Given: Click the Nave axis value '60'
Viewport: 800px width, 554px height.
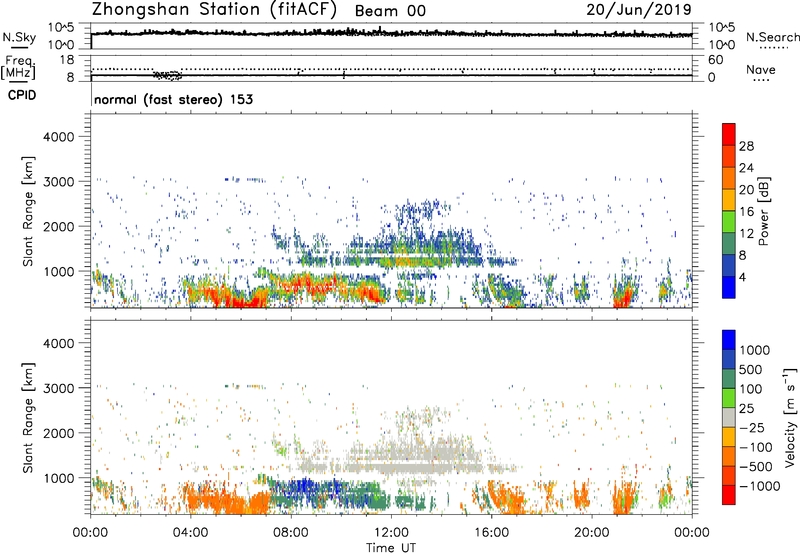Looking at the screenshot, I should [x=715, y=60].
